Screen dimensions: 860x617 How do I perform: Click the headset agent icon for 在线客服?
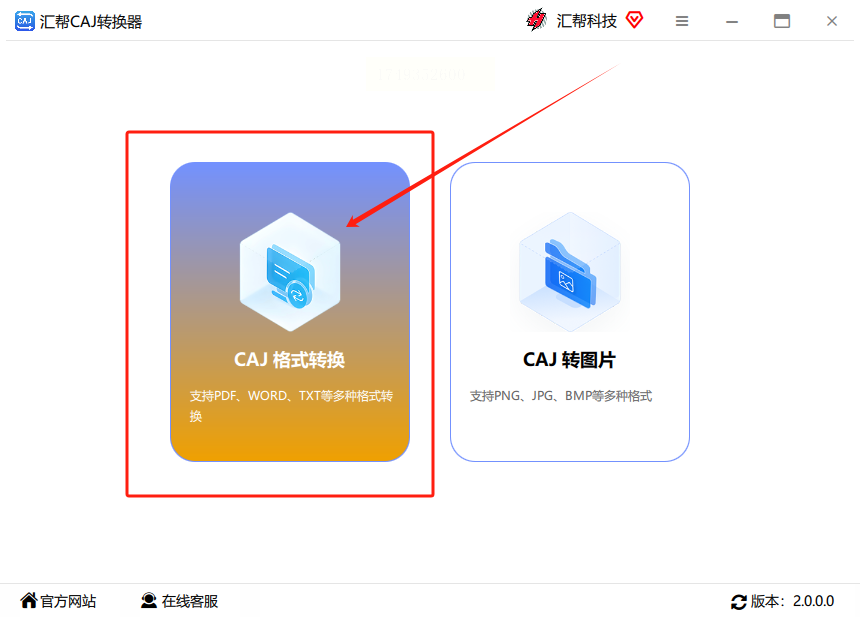[x=149, y=601]
